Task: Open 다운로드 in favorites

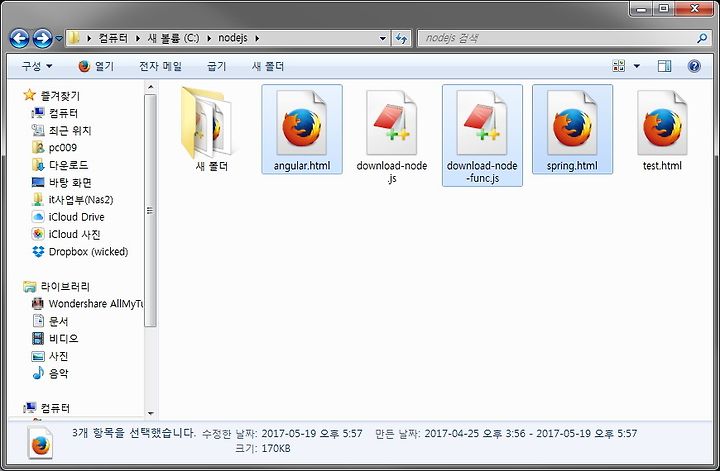Action: pyautogui.click(x=68, y=165)
